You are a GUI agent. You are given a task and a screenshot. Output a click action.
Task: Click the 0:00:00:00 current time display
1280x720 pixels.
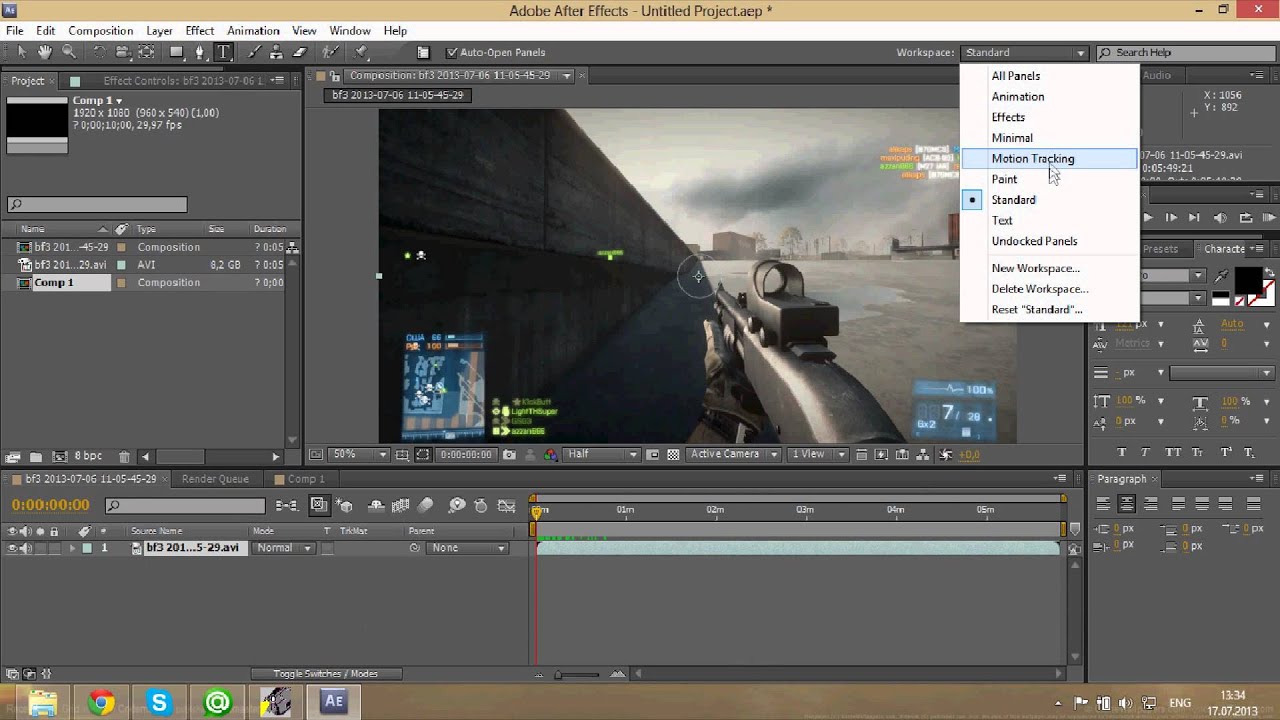point(50,505)
